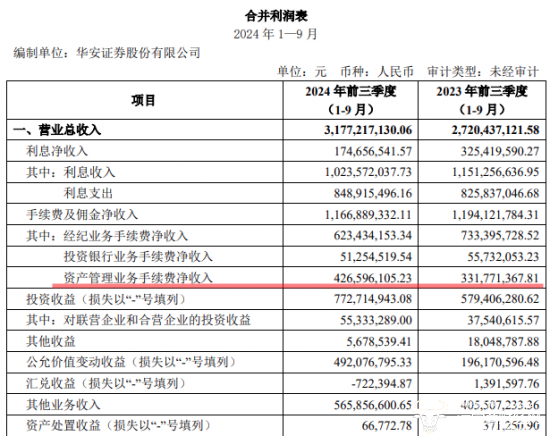Viewport: 550px width, 436px height.
Task: Click the 2023 value 331,771,367.81
Action: point(500,278)
